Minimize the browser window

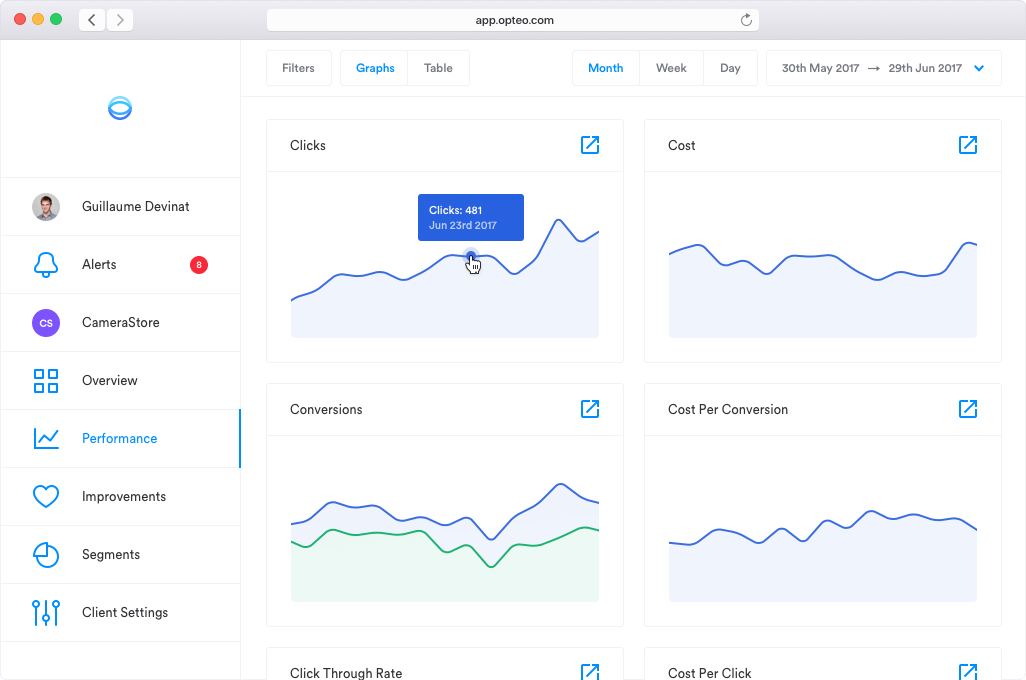pos(38,19)
